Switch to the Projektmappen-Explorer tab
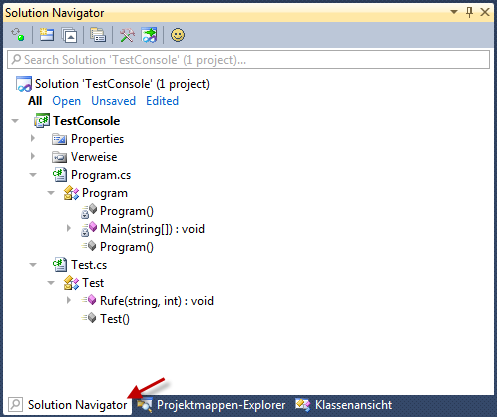The image size is (497, 417). [211, 405]
